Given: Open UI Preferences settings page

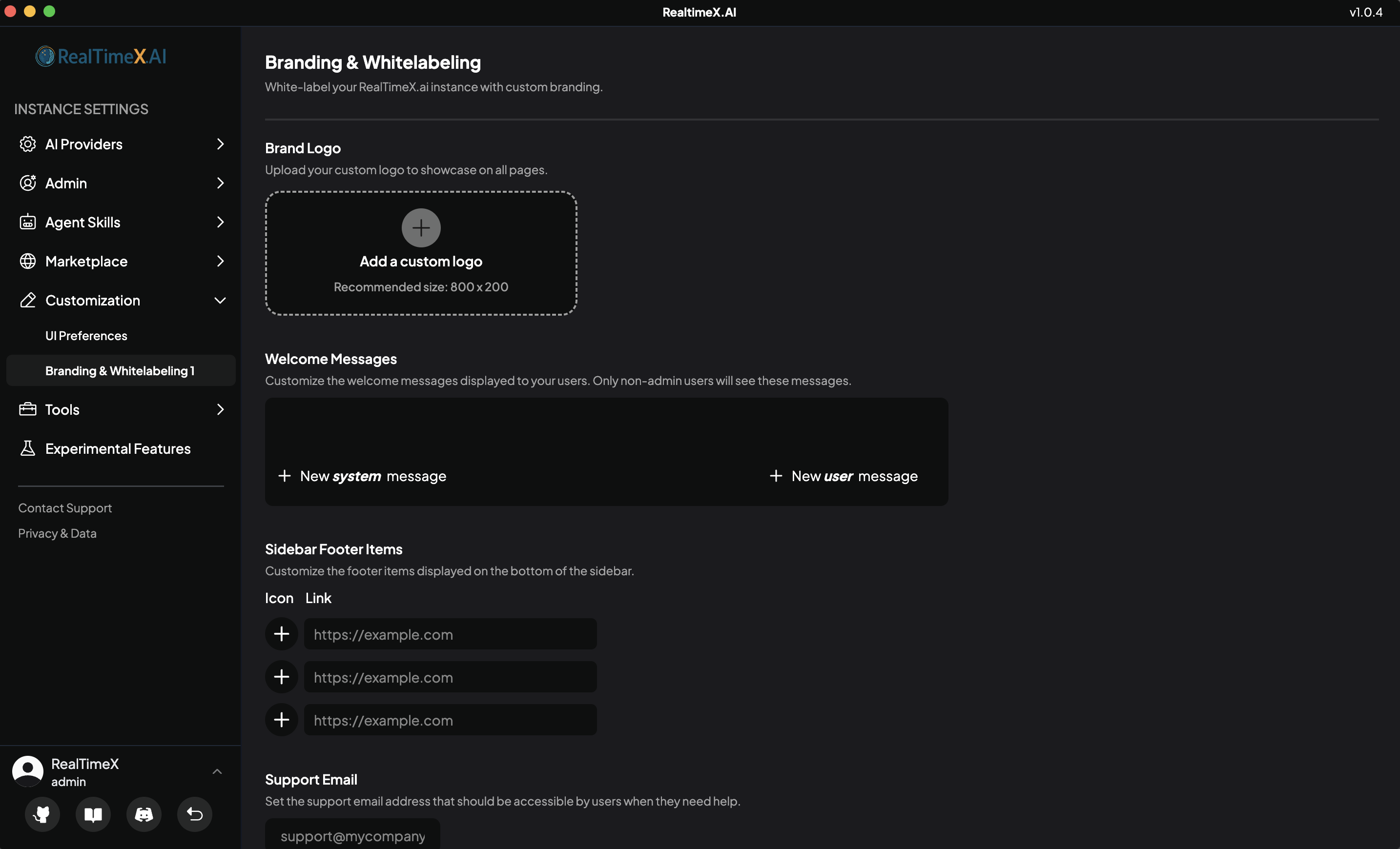Looking at the screenshot, I should pos(86,336).
